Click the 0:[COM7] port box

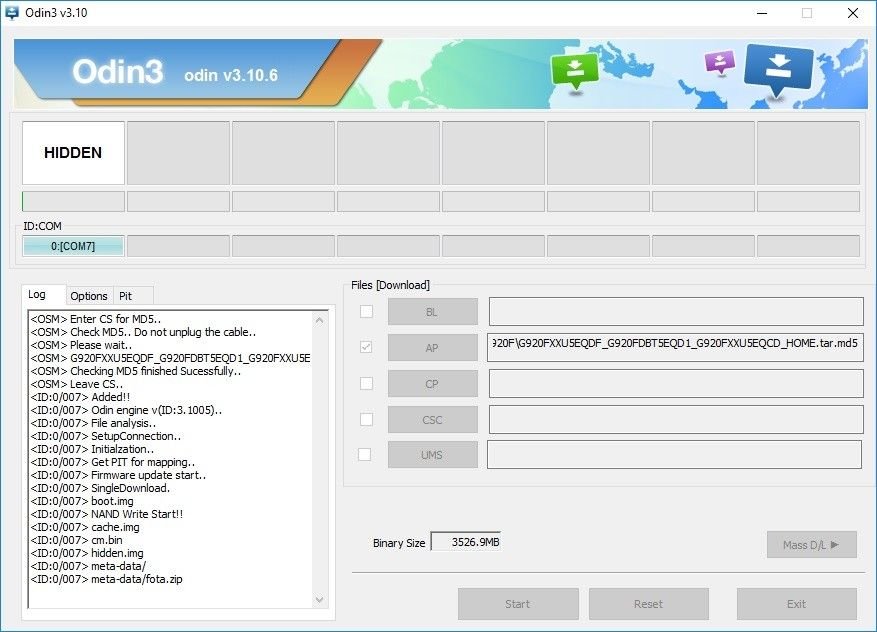[73, 246]
